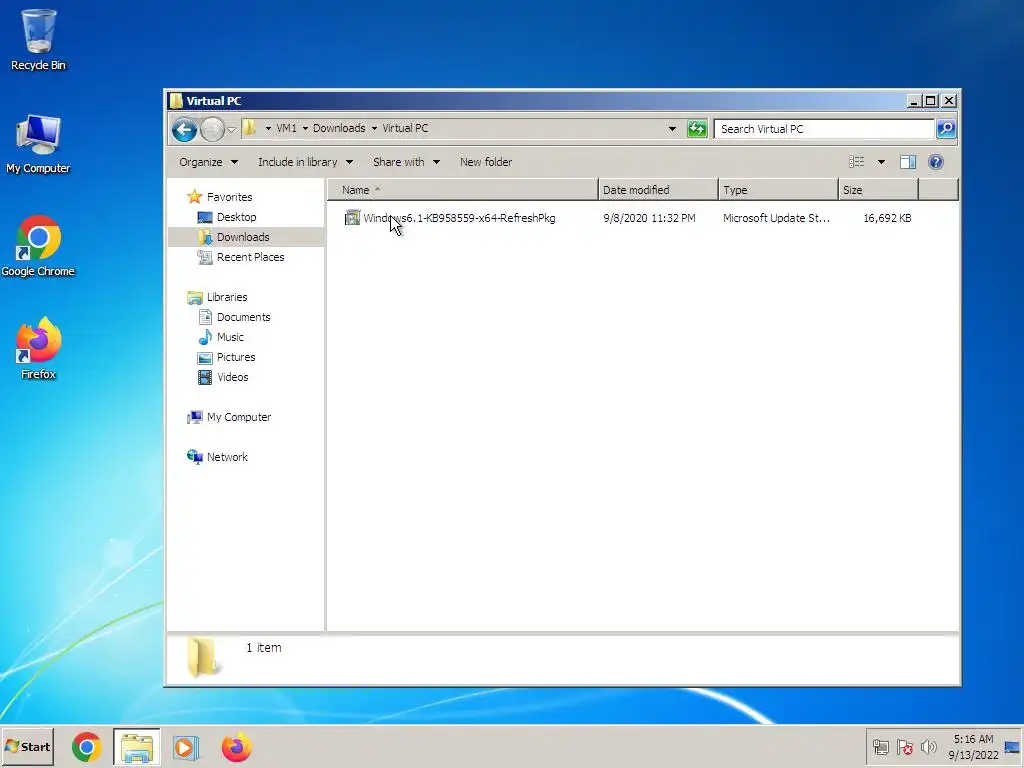
Task: Go back with the blue Back arrow
Action: [x=185, y=129]
